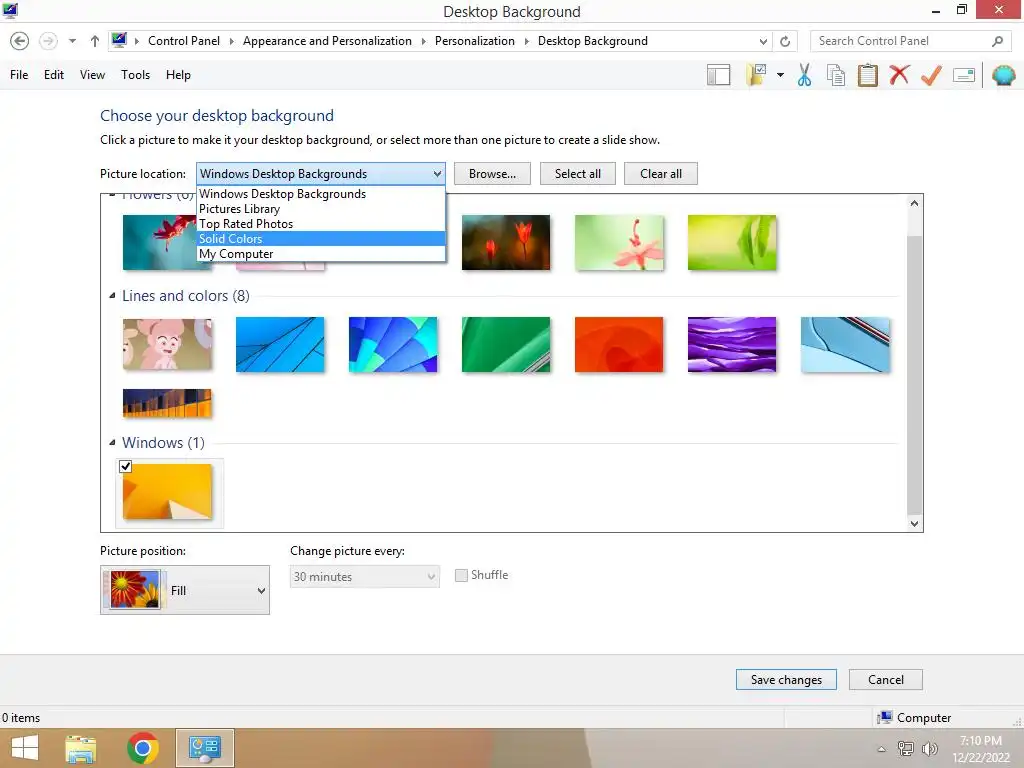Click the Save changes button
Viewport: 1024px width, 768px height.
tap(786, 680)
